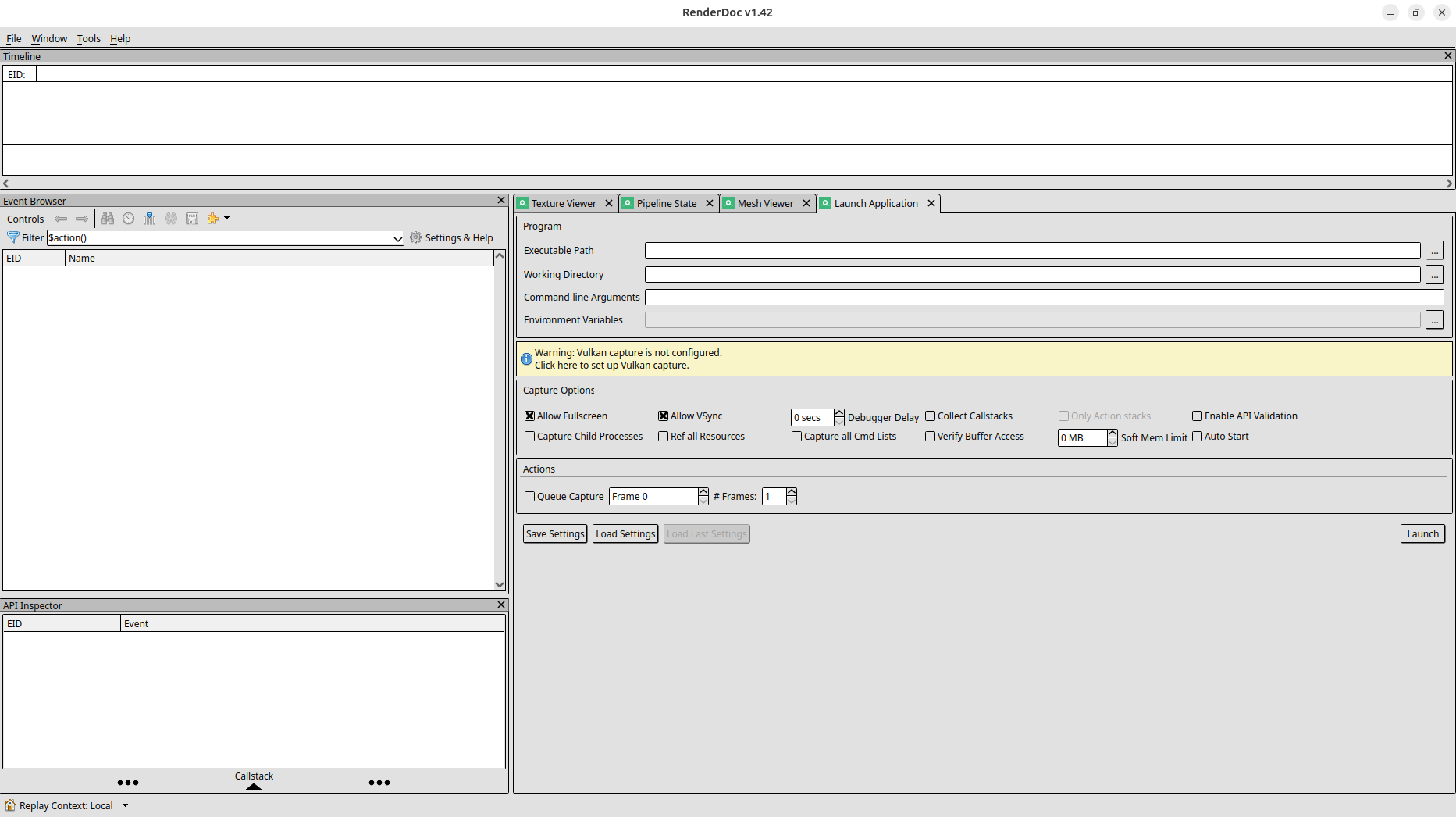Open dropdown arrow next to the puzzle icon
The image size is (1456, 817).
(227, 219)
